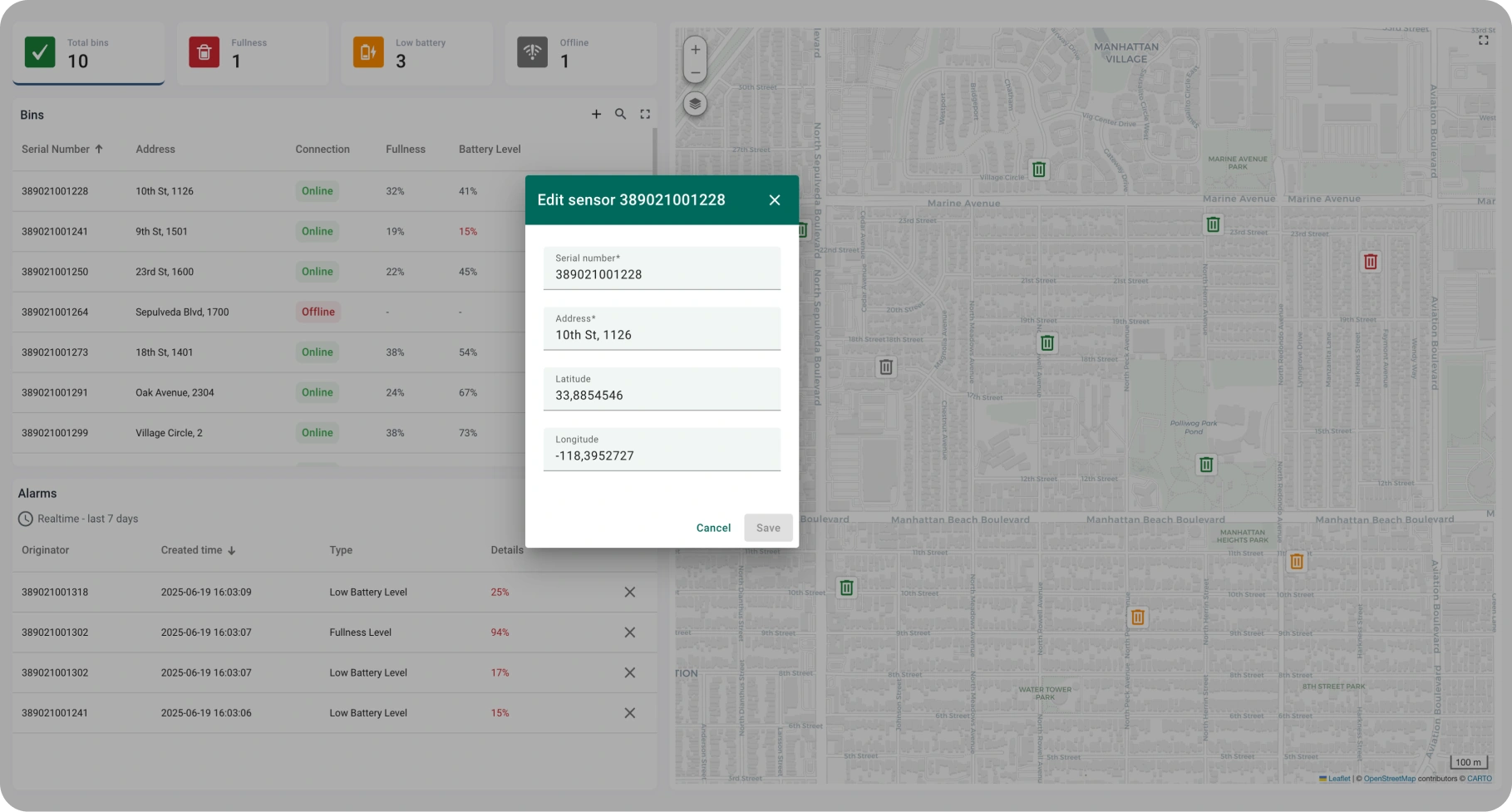
Task: Close the Edit sensor 389021001228 dialog
Action: coord(774,199)
